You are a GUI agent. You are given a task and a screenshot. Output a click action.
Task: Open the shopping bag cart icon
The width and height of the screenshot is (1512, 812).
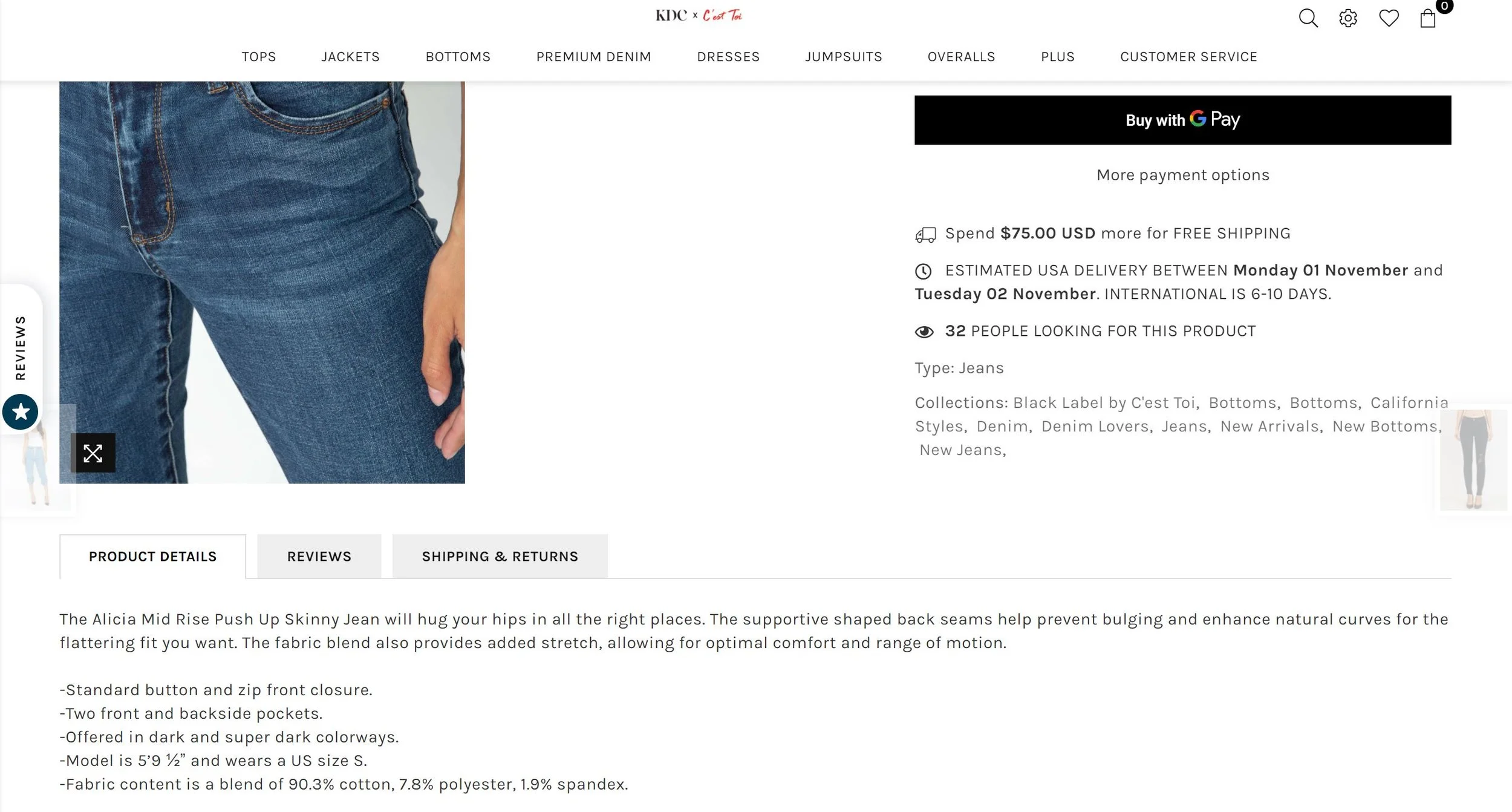pyautogui.click(x=1428, y=18)
